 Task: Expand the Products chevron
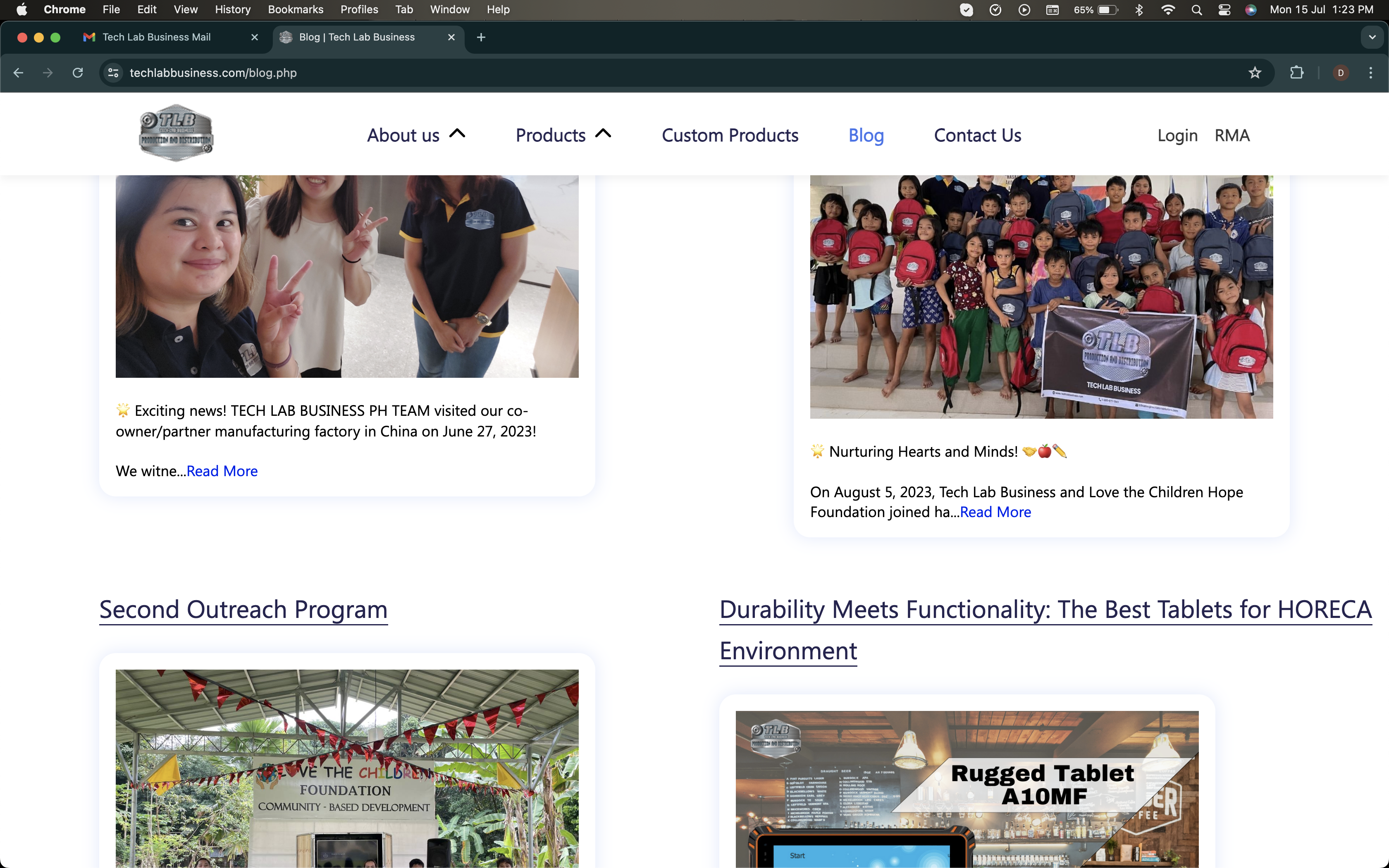pyautogui.click(x=603, y=134)
